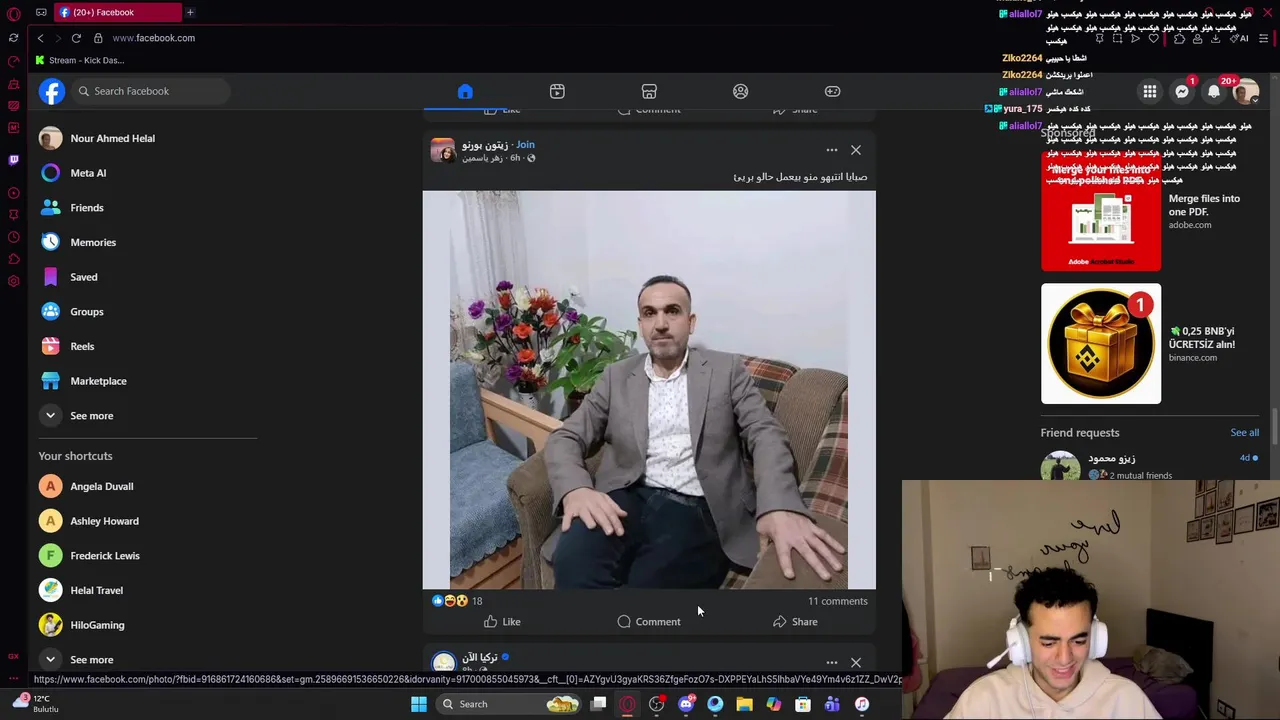This screenshot has height=720, width=1280.
Task: Open Friends from the left sidebar
Action: [x=147, y=208]
